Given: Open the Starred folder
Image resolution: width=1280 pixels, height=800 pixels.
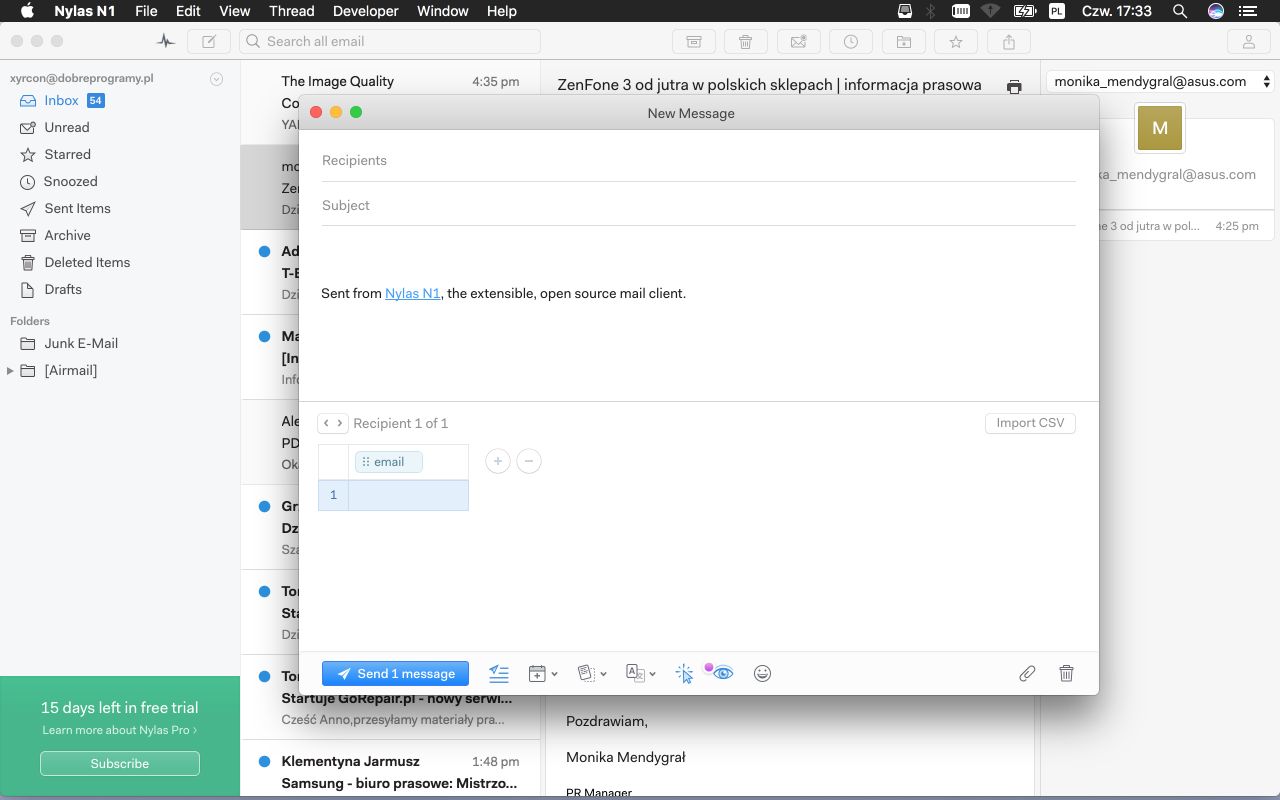Looking at the screenshot, I should click(x=67, y=155).
